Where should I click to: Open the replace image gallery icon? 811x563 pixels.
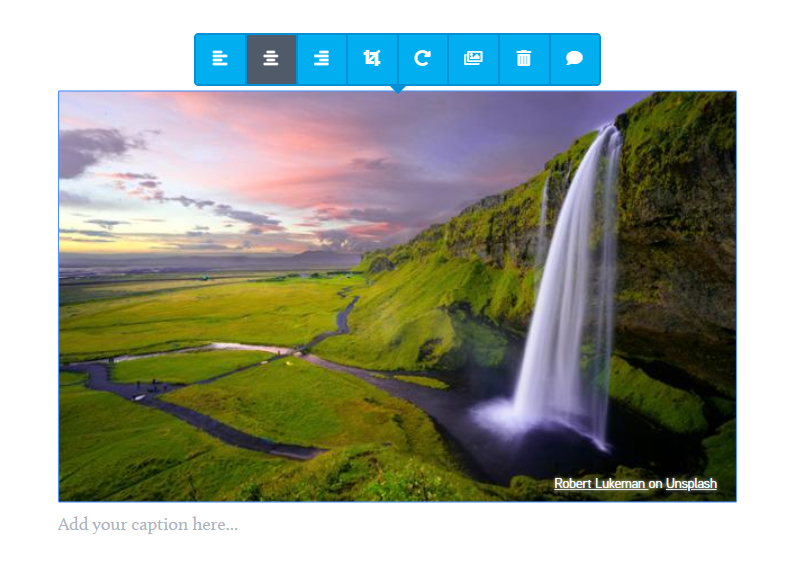coord(473,59)
